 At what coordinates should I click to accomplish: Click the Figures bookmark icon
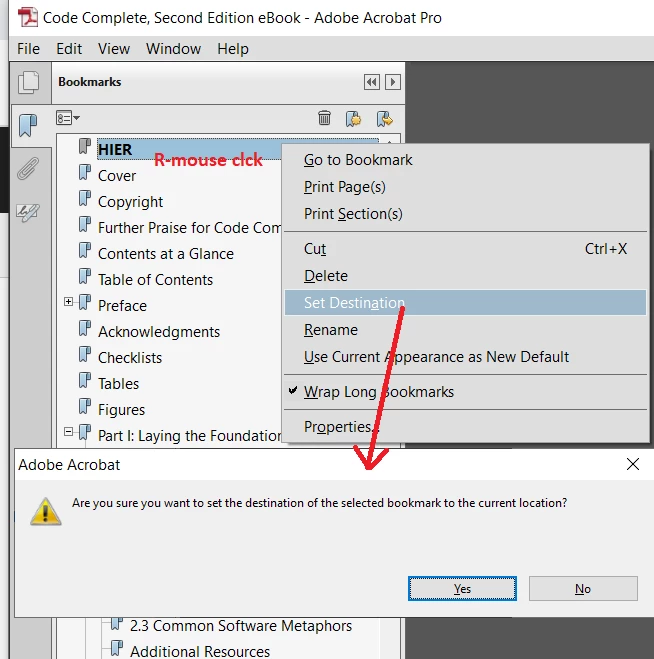(x=85, y=407)
